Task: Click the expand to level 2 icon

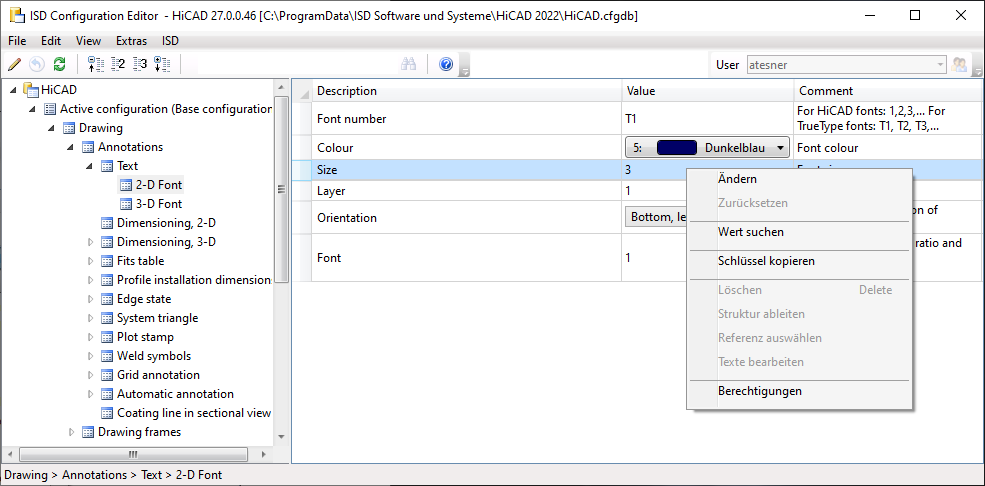Action: [x=117, y=63]
